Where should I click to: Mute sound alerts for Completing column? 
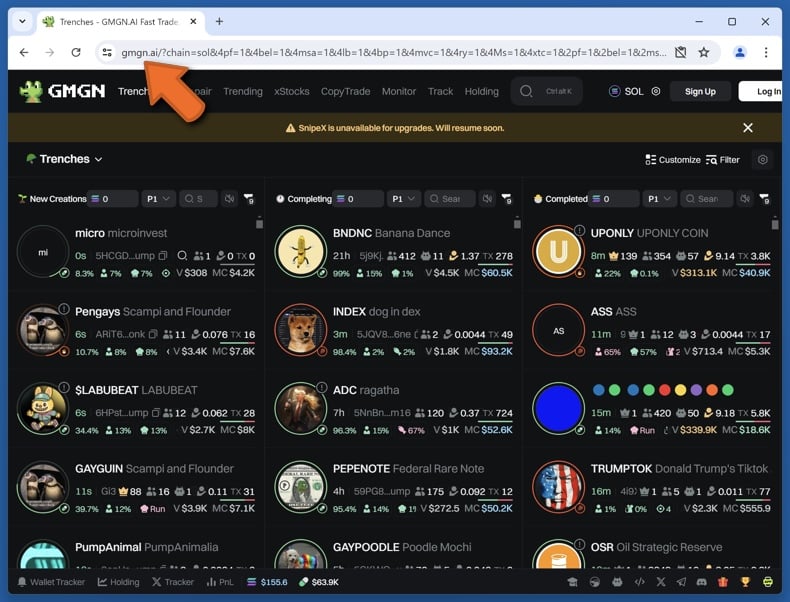pos(487,198)
